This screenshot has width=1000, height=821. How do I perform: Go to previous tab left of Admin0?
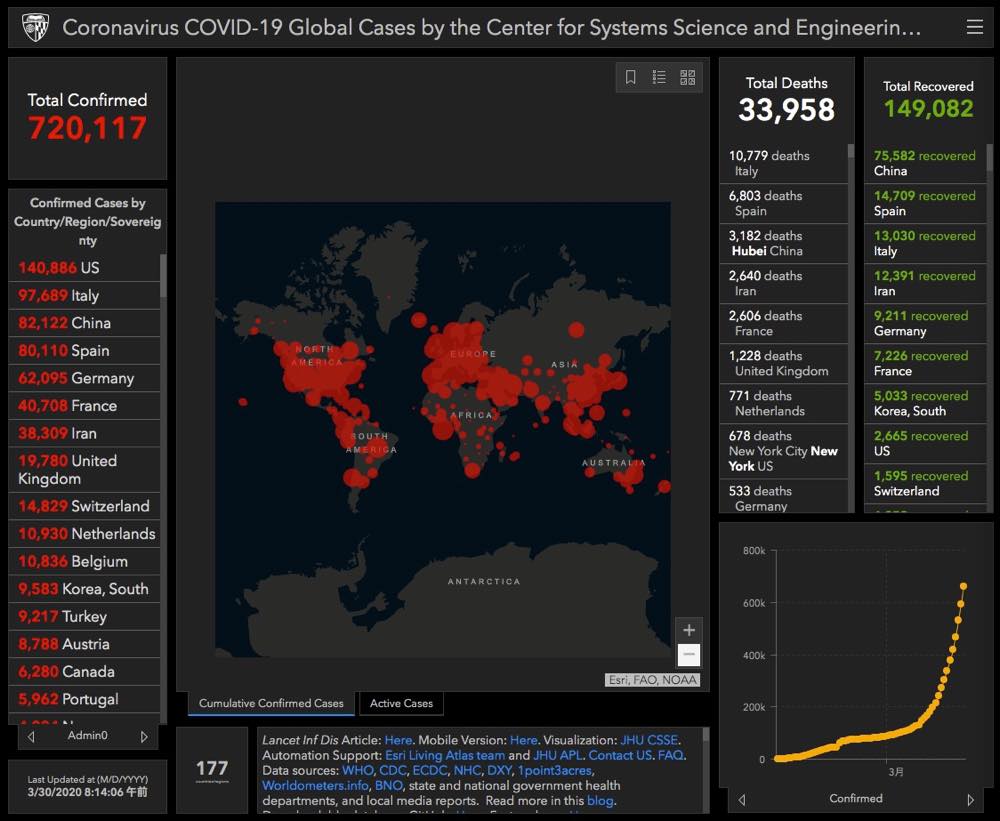[x=31, y=737]
